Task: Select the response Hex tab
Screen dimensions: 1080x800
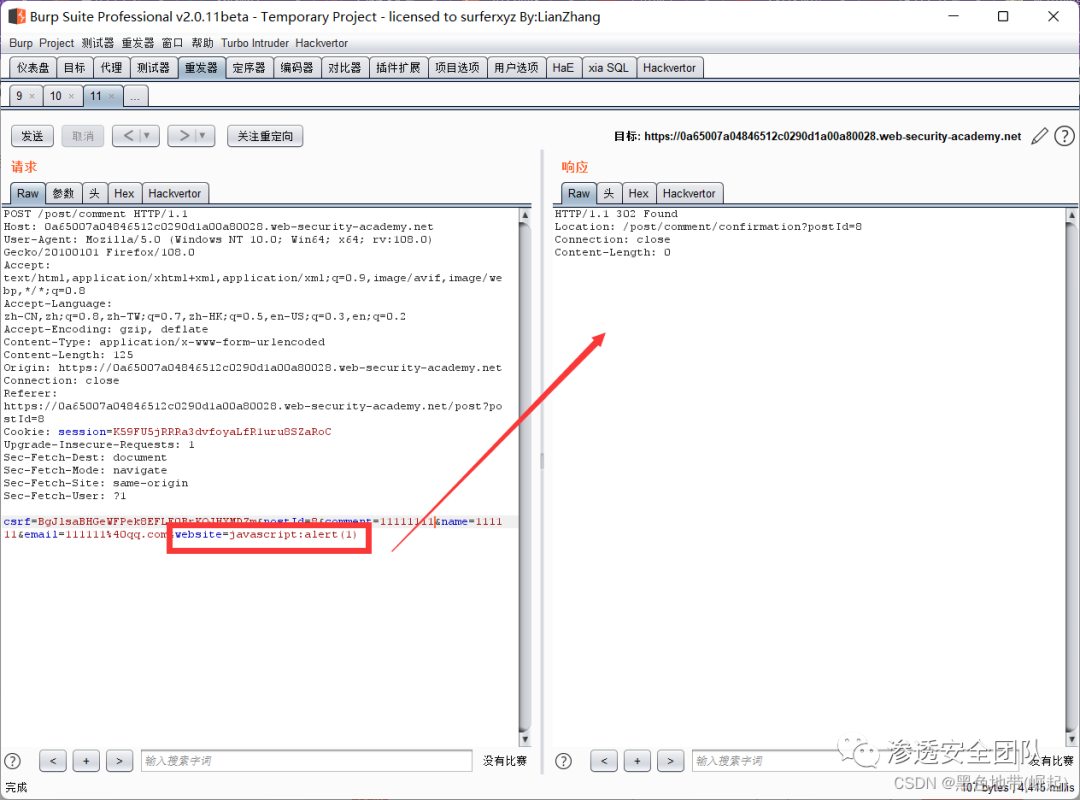Action: click(638, 194)
